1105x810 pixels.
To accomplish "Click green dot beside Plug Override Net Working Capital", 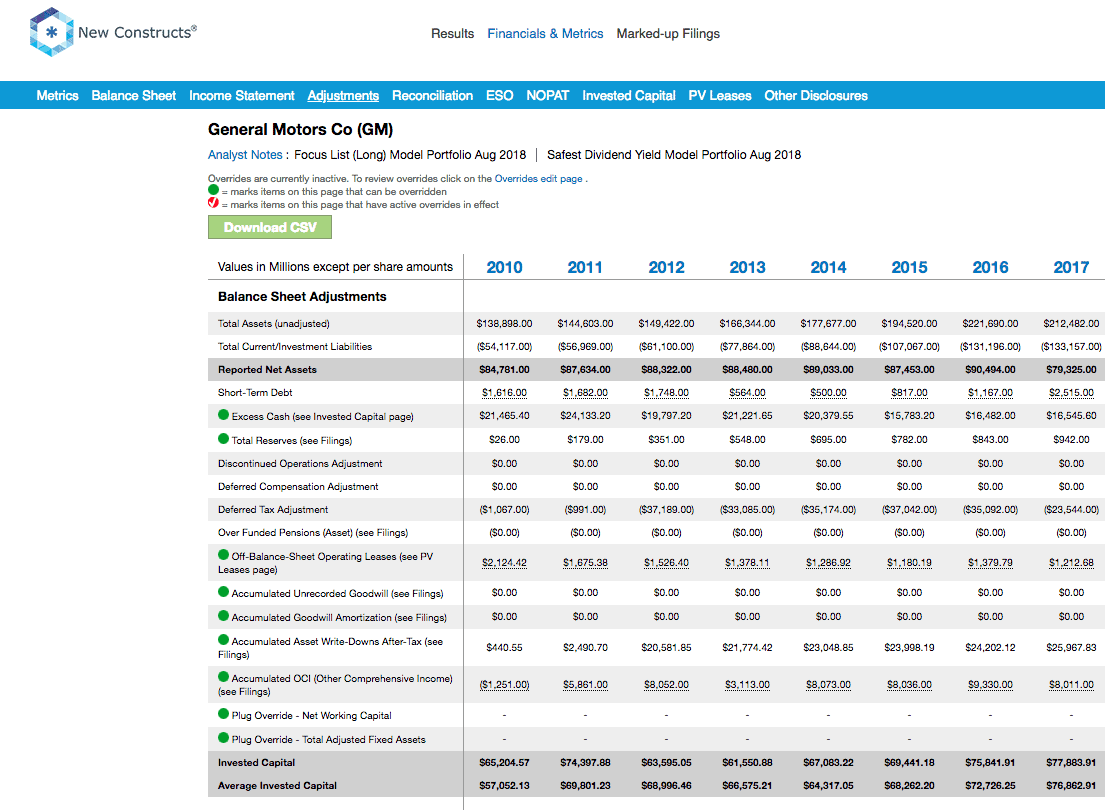I will pyautogui.click(x=223, y=713).
